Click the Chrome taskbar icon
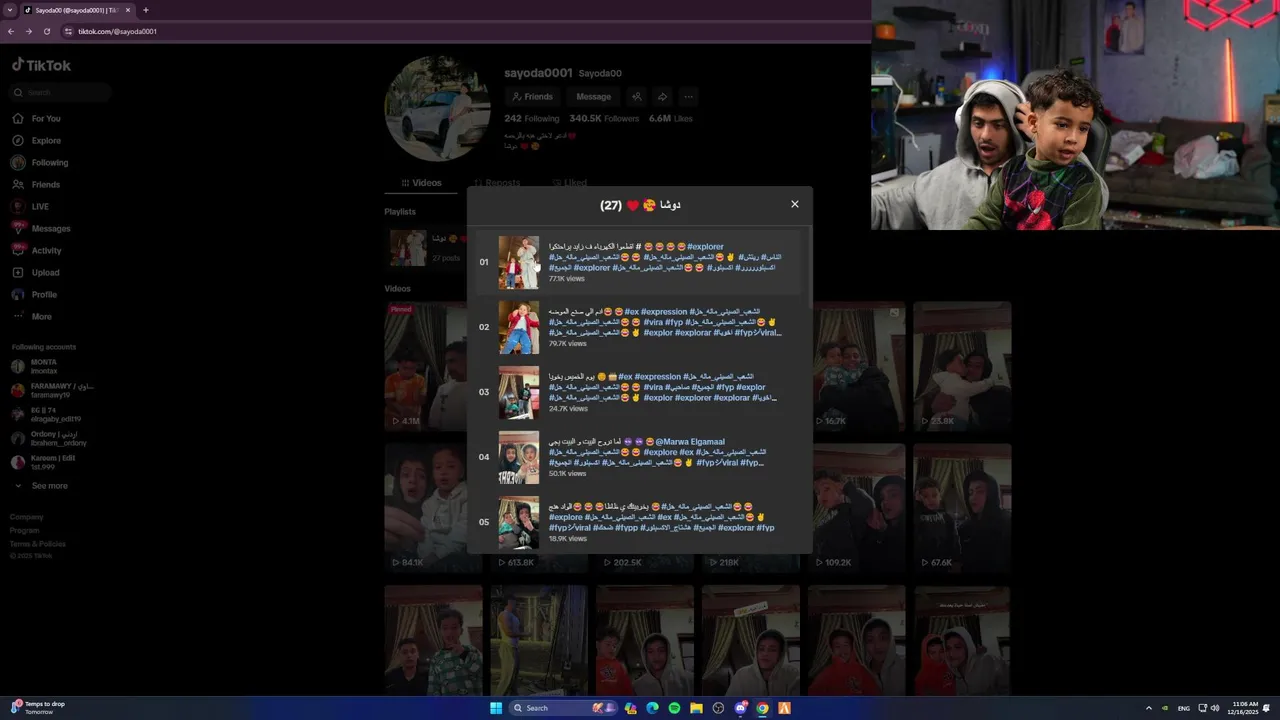The height and width of the screenshot is (720, 1280). point(763,708)
